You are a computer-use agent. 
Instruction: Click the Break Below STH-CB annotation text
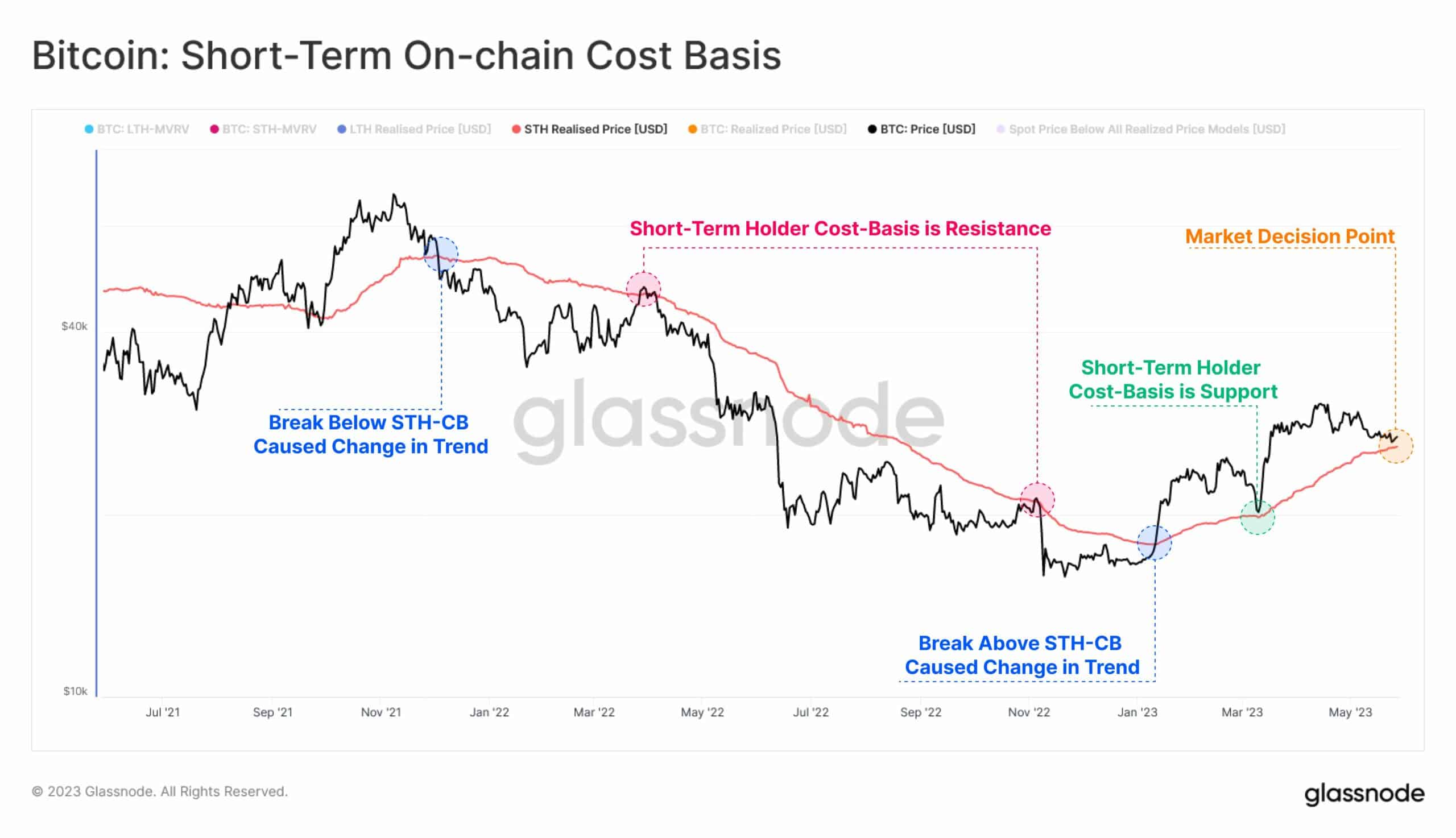(x=370, y=434)
